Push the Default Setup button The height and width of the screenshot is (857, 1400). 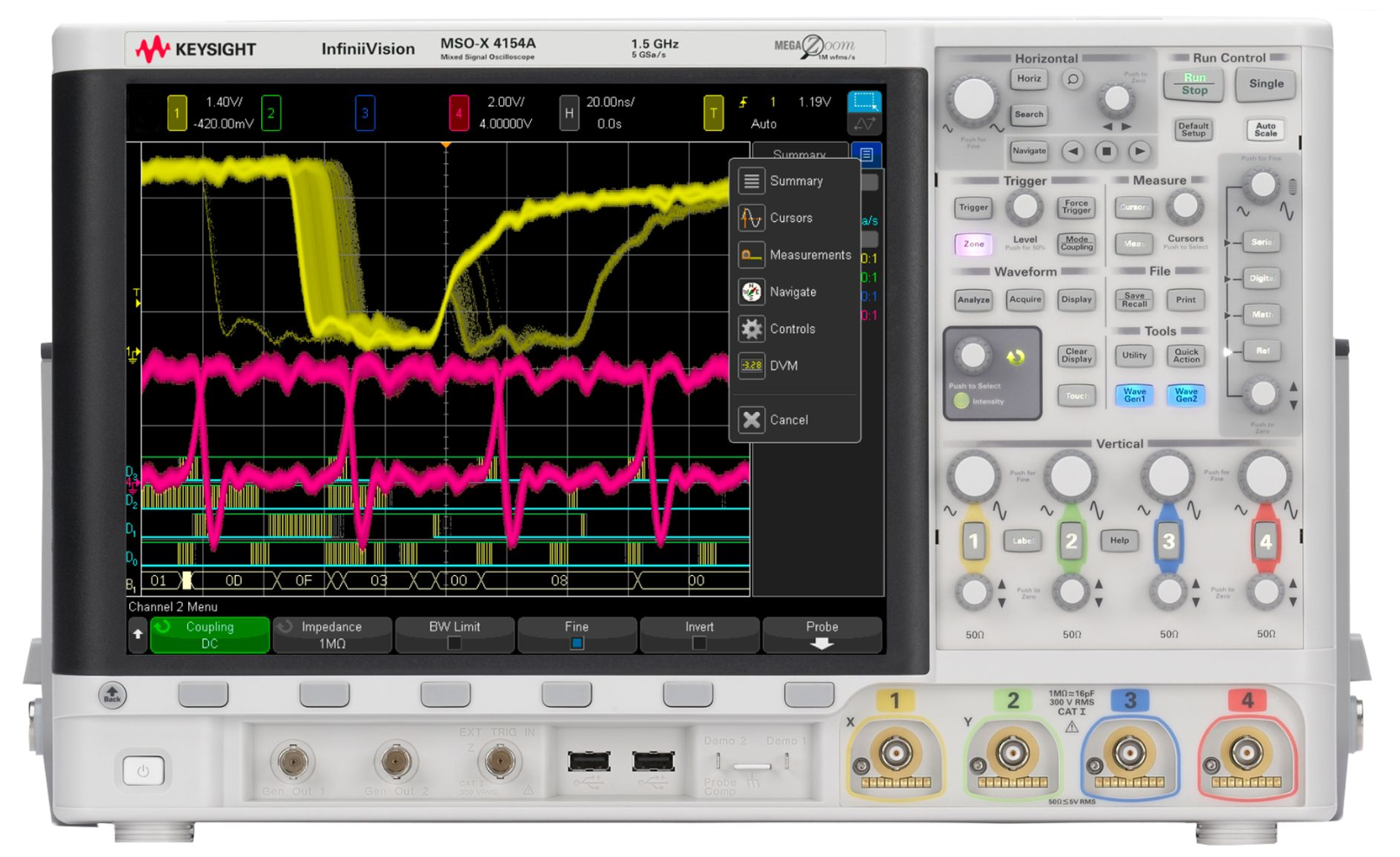[x=1194, y=129]
